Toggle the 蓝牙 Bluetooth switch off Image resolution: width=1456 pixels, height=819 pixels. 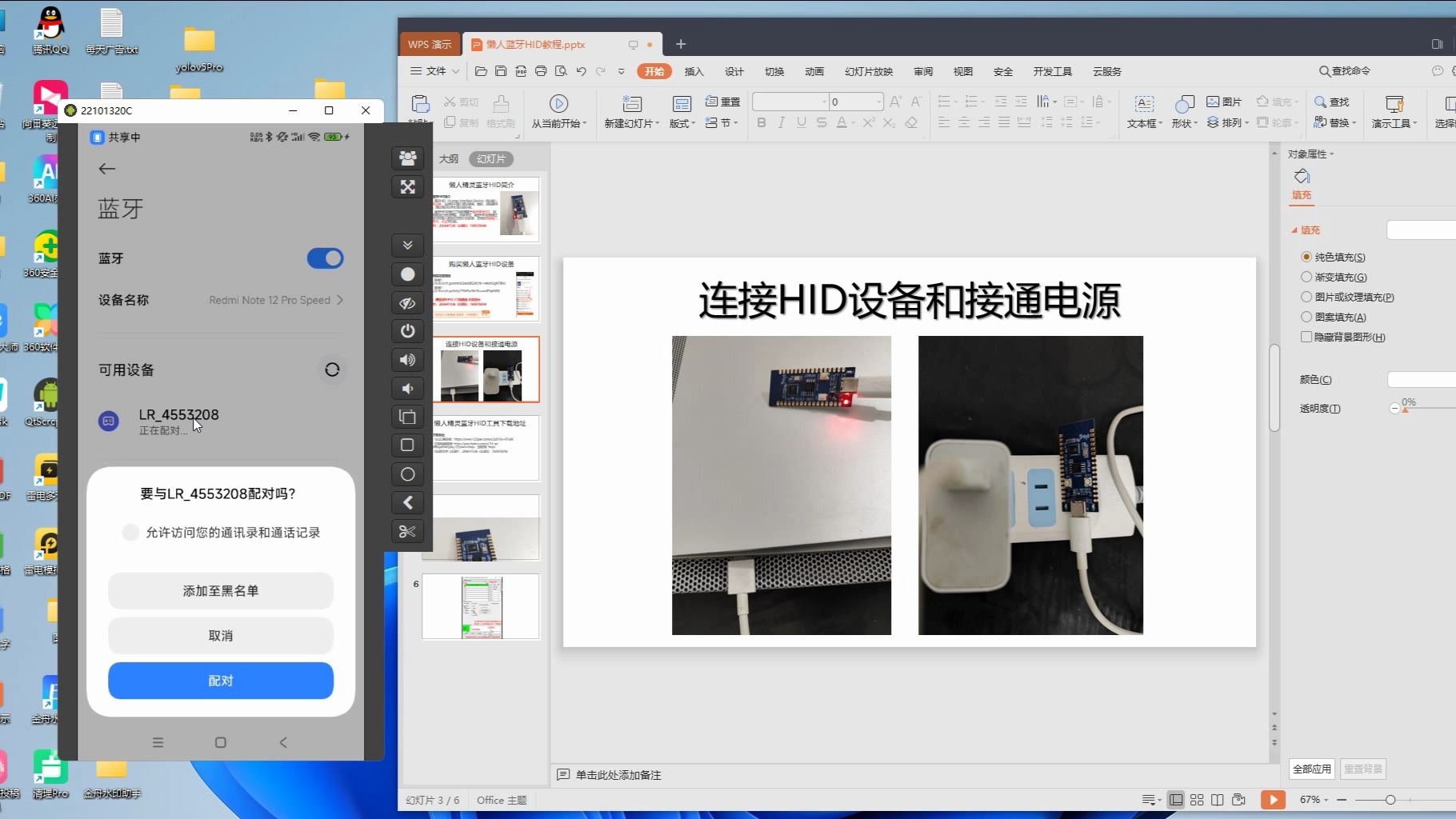coord(325,258)
